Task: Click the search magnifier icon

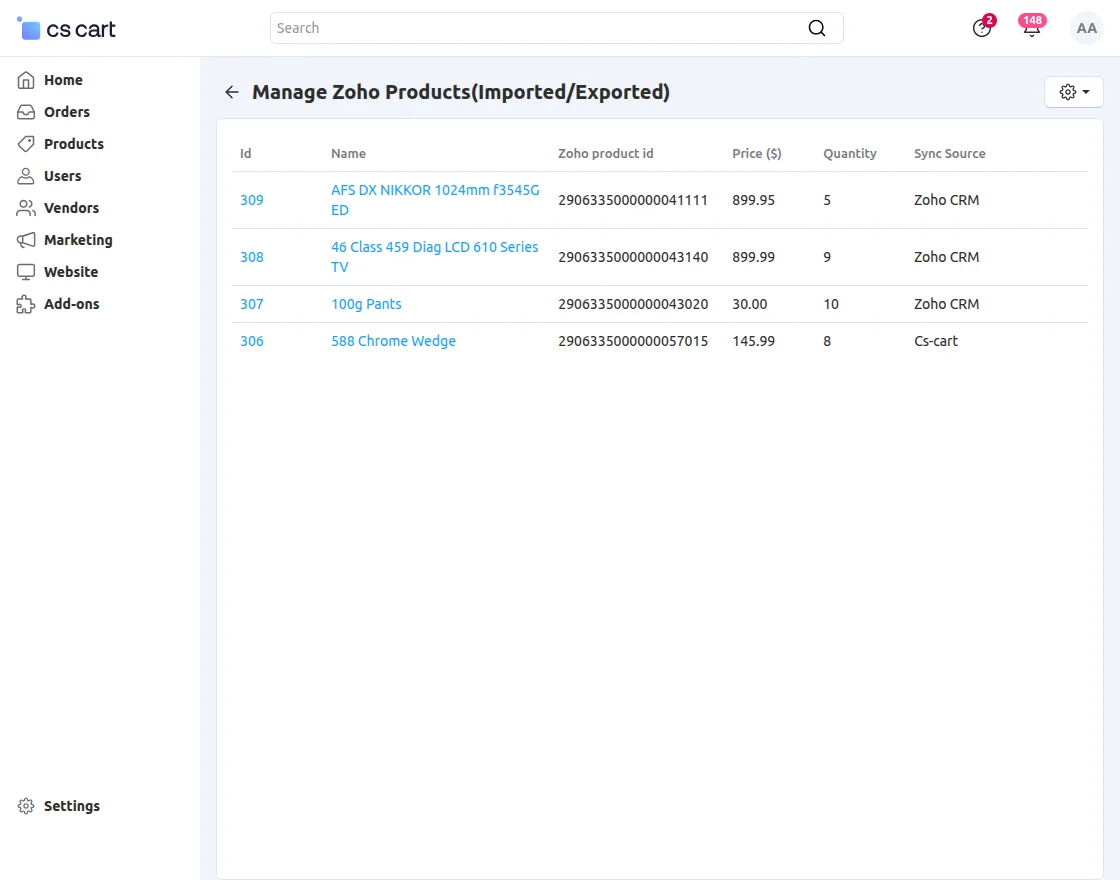Action: click(817, 27)
